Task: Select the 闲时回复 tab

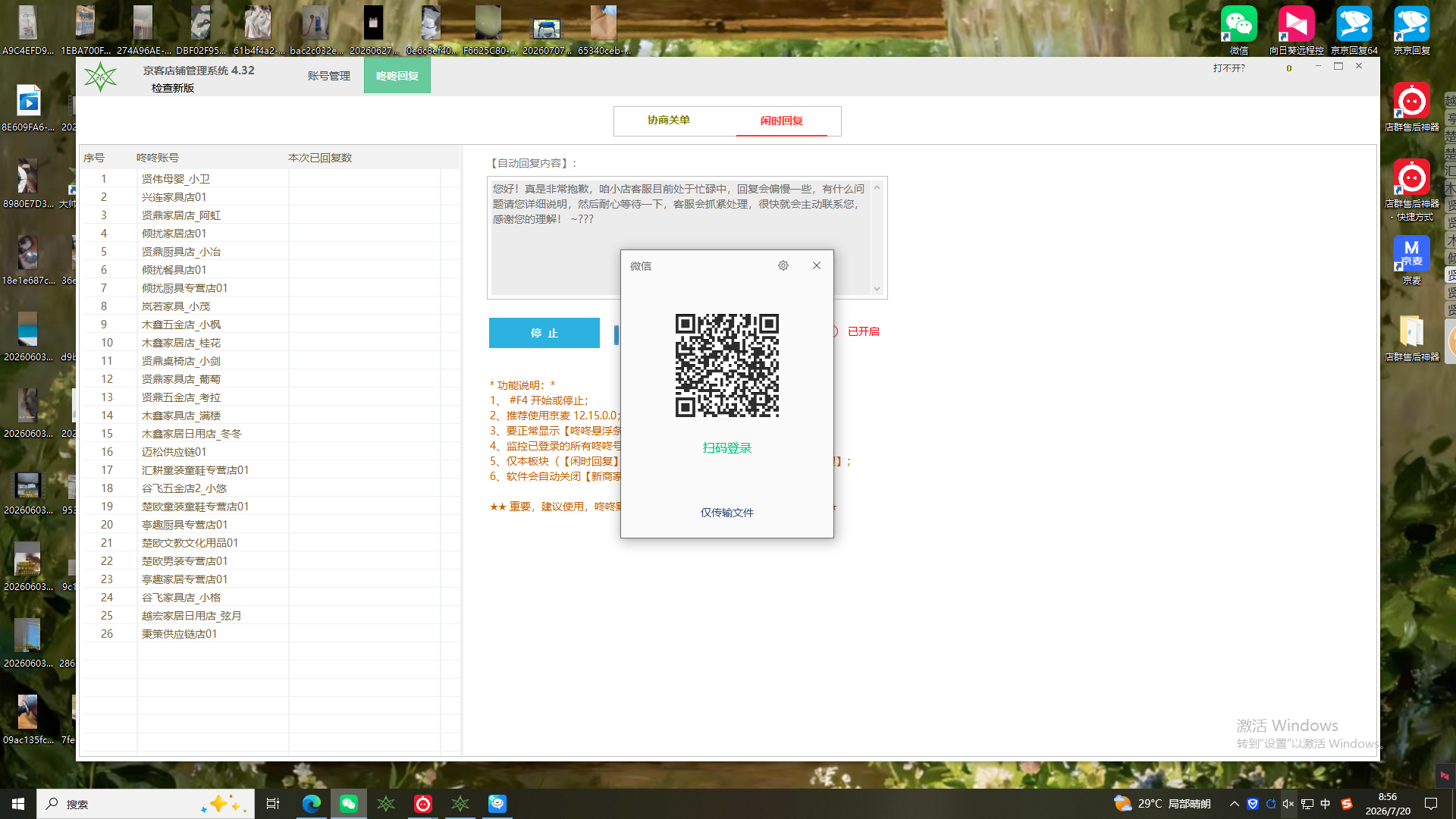Action: pos(782,121)
